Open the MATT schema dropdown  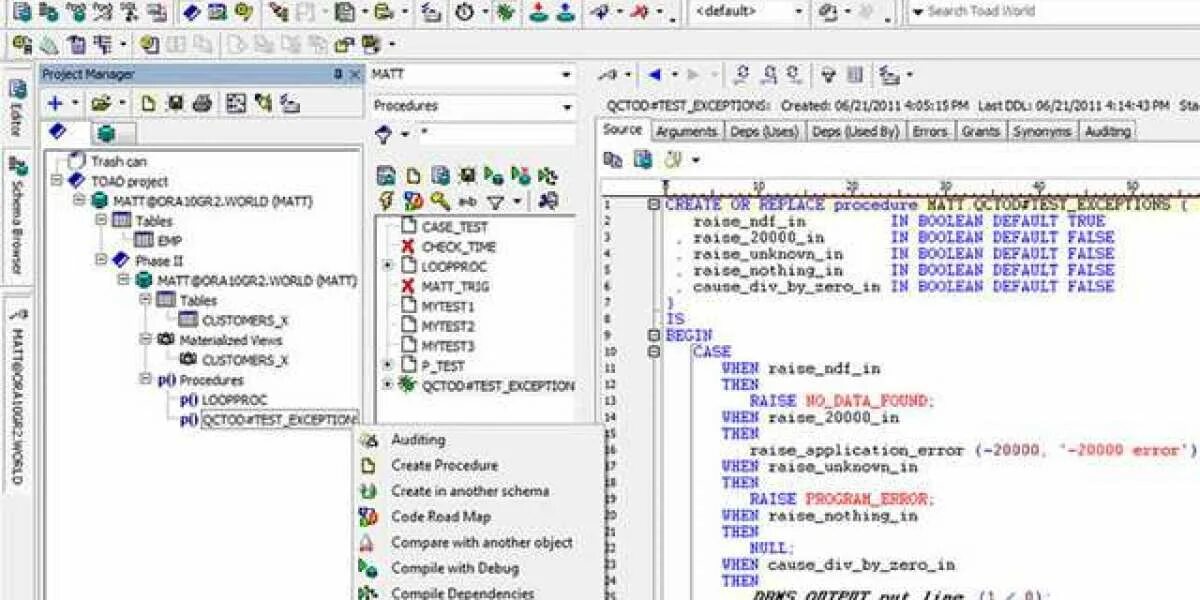pyautogui.click(x=567, y=75)
